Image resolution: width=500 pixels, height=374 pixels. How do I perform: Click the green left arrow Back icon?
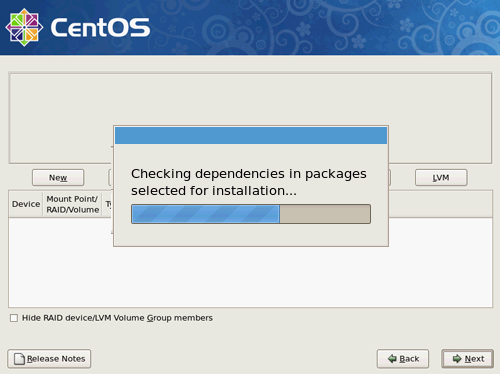pyautogui.click(x=392, y=359)
